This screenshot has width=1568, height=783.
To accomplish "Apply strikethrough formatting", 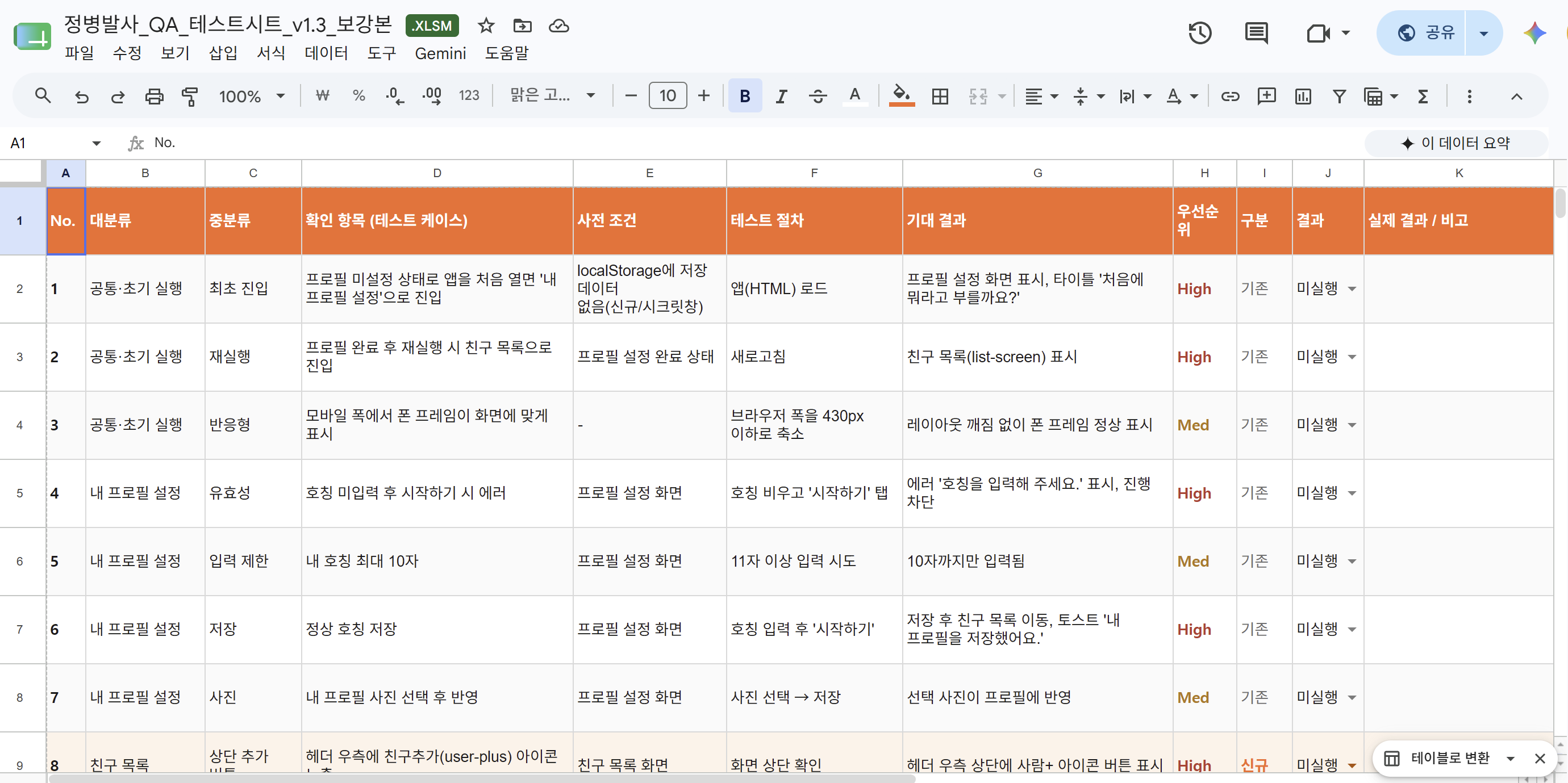I will point(818,95).
